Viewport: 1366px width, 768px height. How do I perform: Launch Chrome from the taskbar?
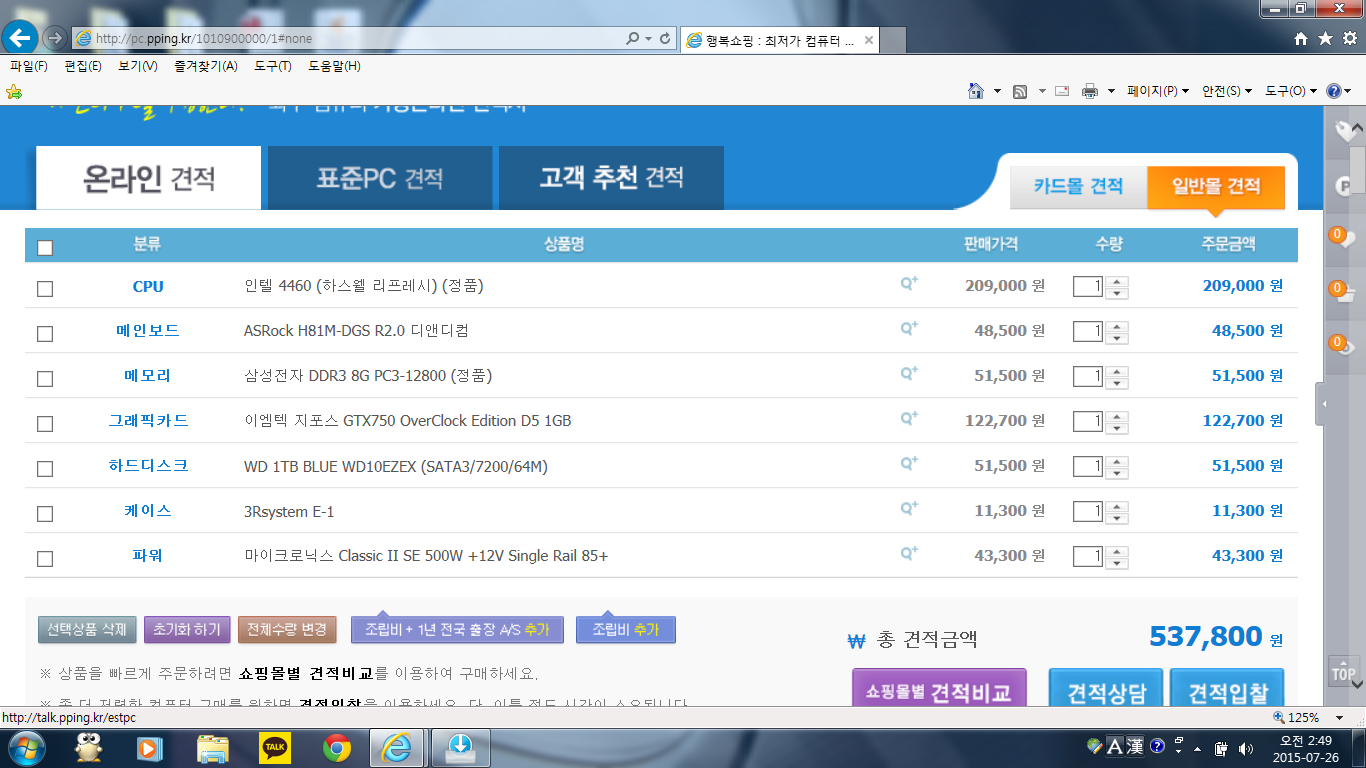click(x=337, y=747)
